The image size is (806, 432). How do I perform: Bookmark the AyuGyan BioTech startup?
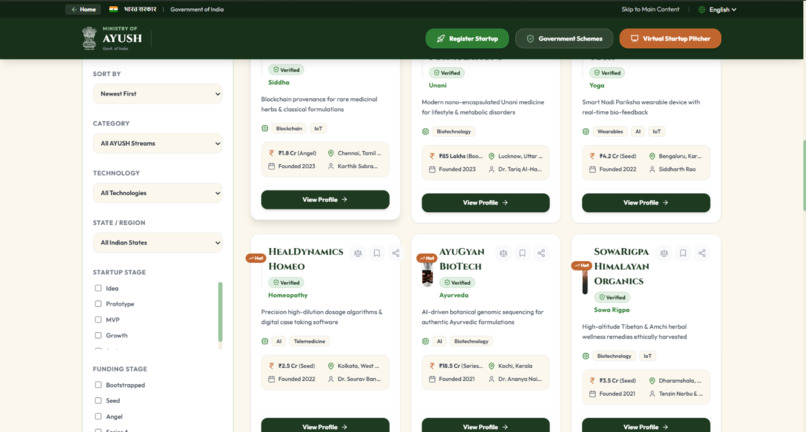coord(522,253)
